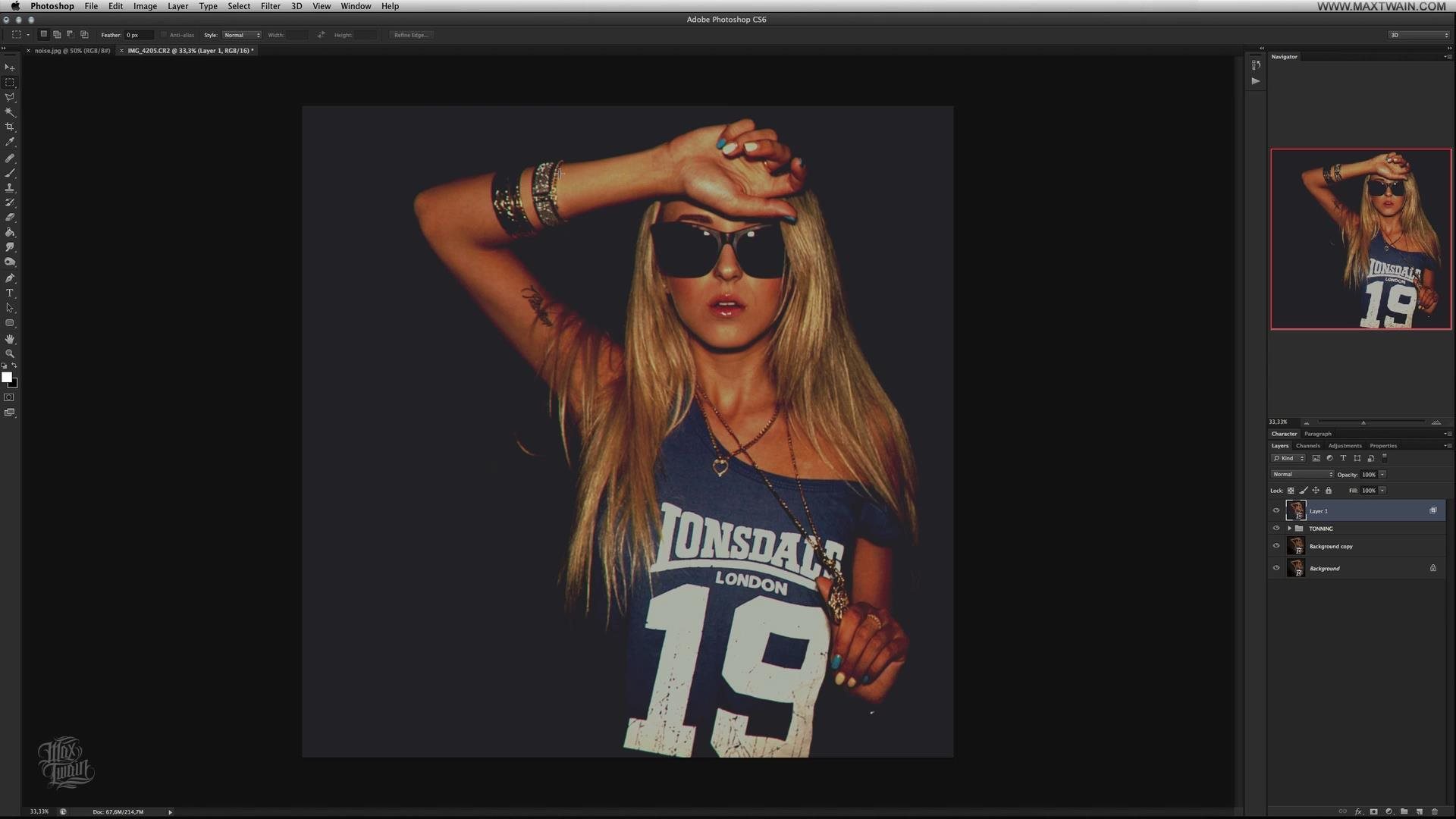Open the Filter menu

pos(270,6)
